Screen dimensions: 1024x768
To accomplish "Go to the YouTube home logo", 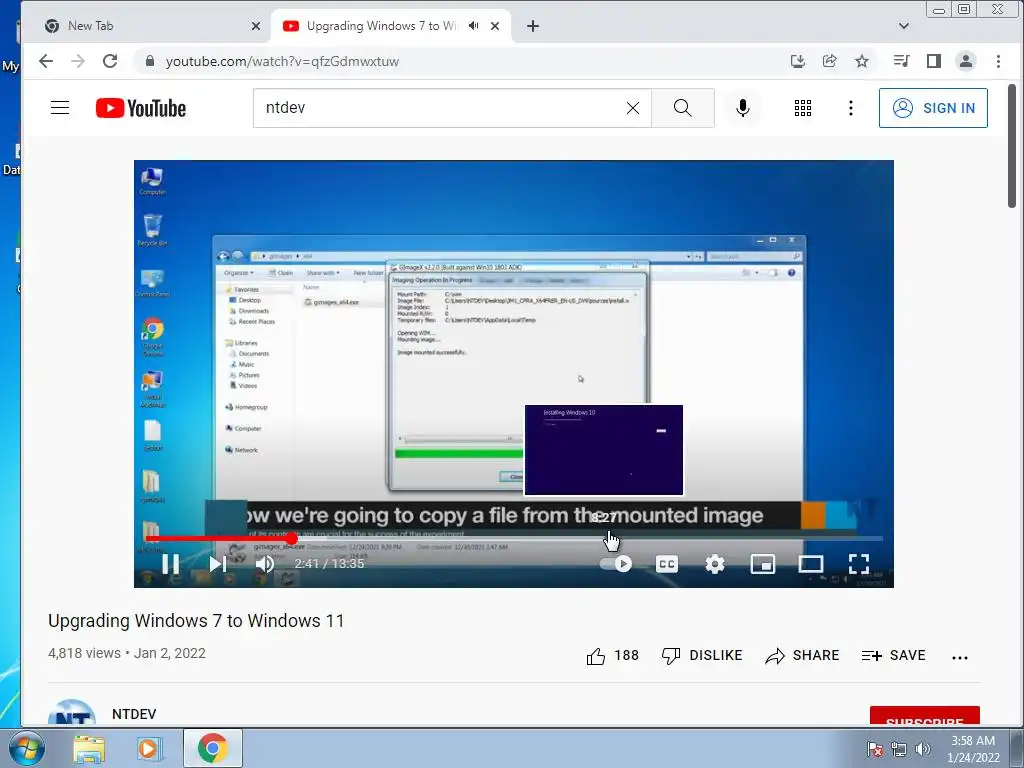I will 141,108.
